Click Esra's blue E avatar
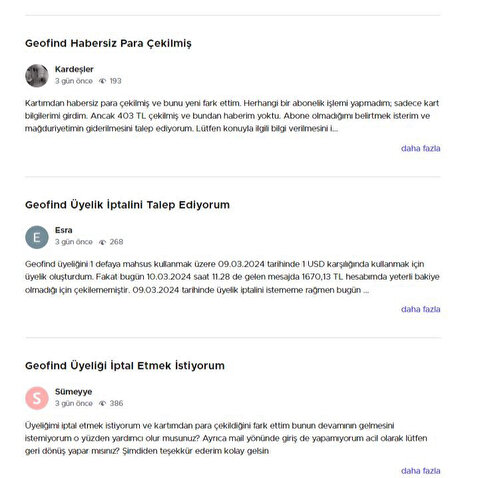Image resolution: width=478 pixels, height=478 pixels. (x=37, y=237)
